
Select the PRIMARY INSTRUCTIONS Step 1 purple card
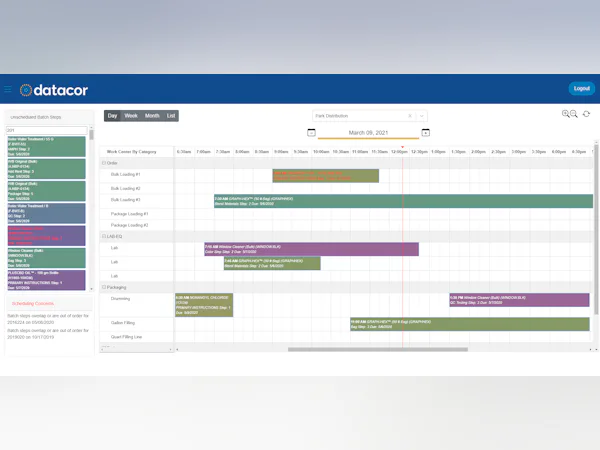tap(46, 280)
